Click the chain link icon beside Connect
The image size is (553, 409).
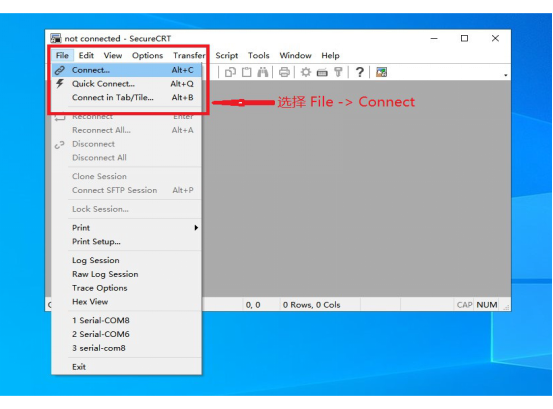coord(60,70)
